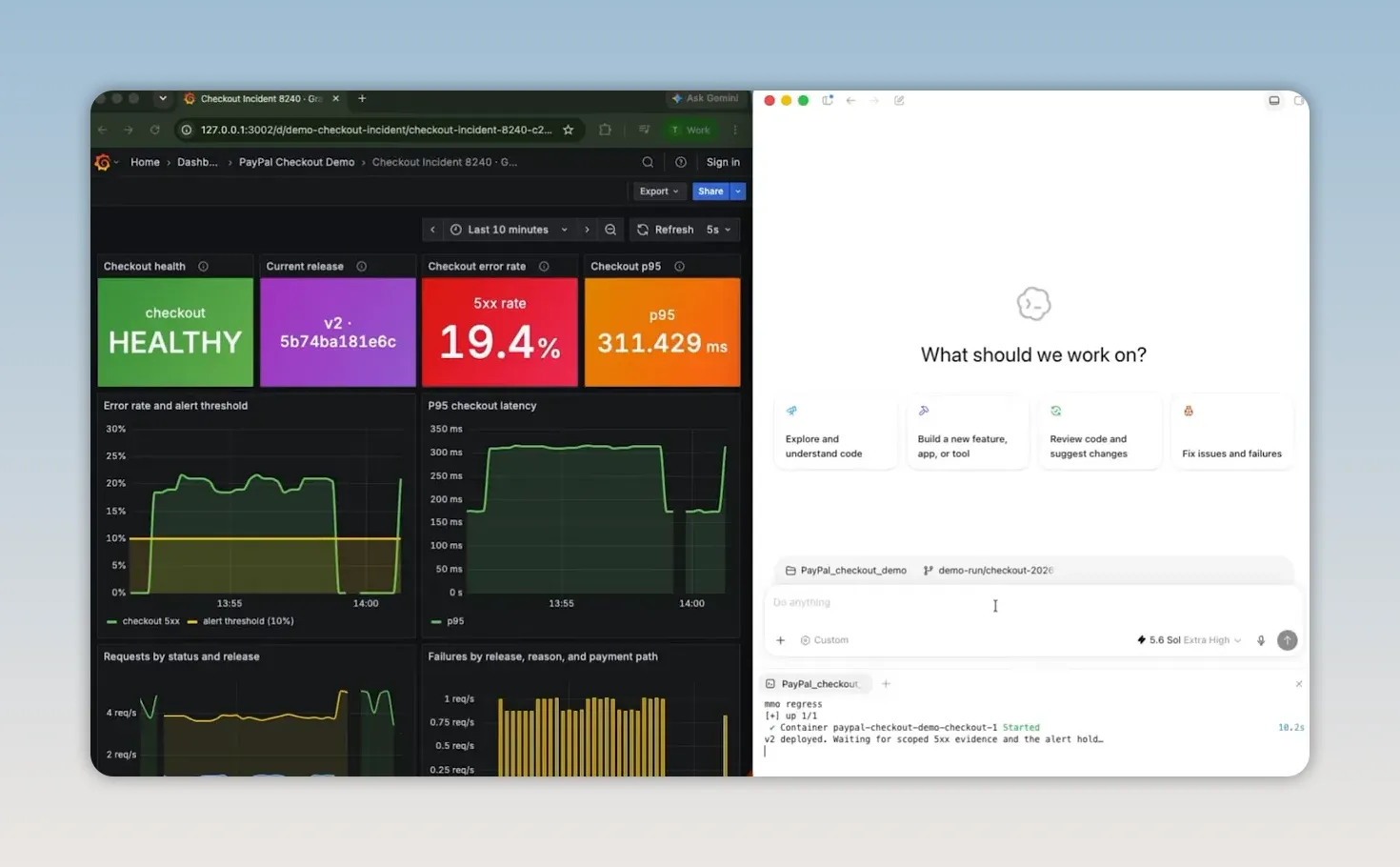Open the Grafana search magnifier icon
The width and height of the screenshot is (1400, 867).
pos(648,162)
